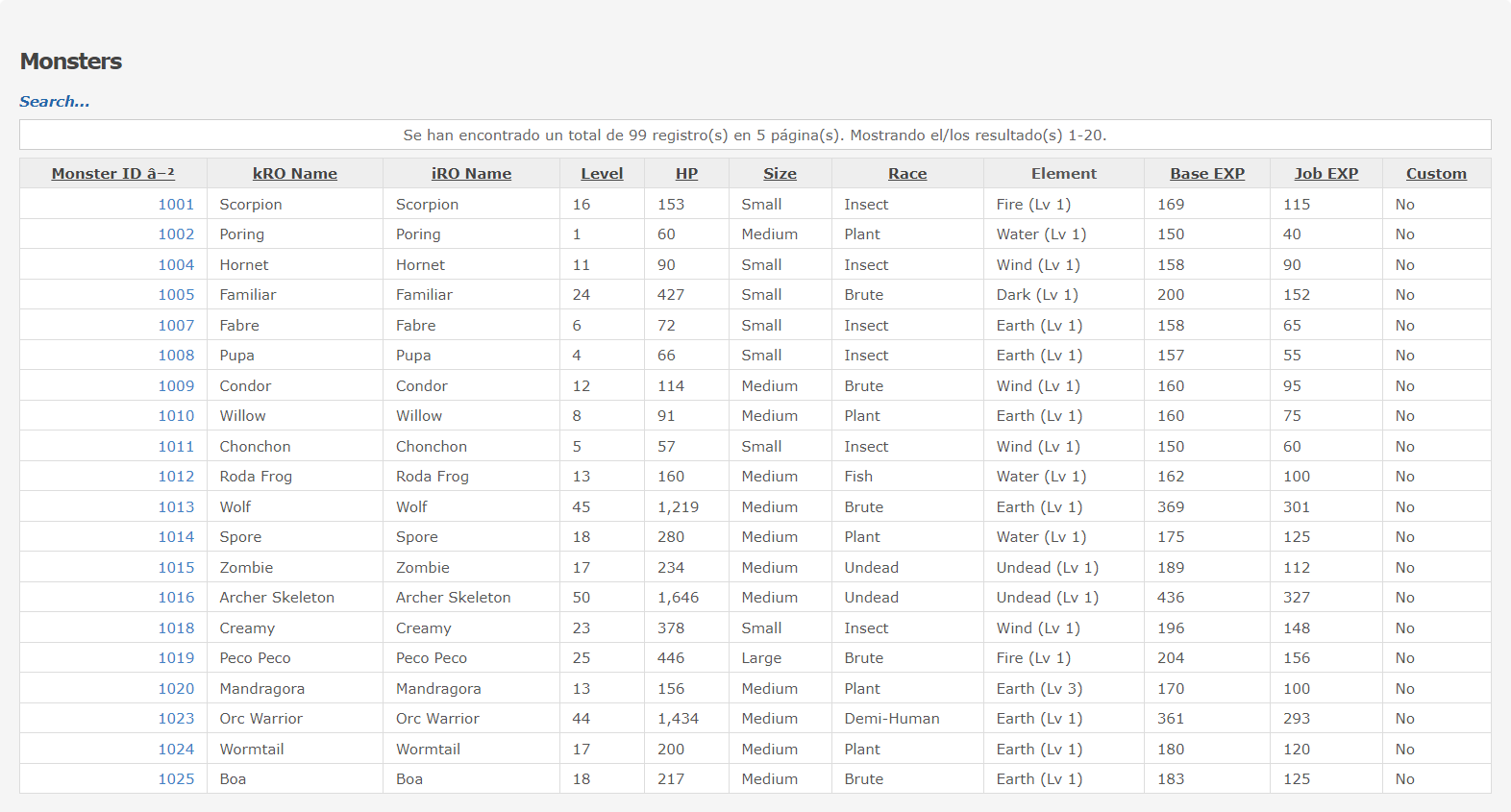The image size is (1511, 812).
Task: Open monster ID 1025 link
Action: pyautogui.click(x=176, y=779)
